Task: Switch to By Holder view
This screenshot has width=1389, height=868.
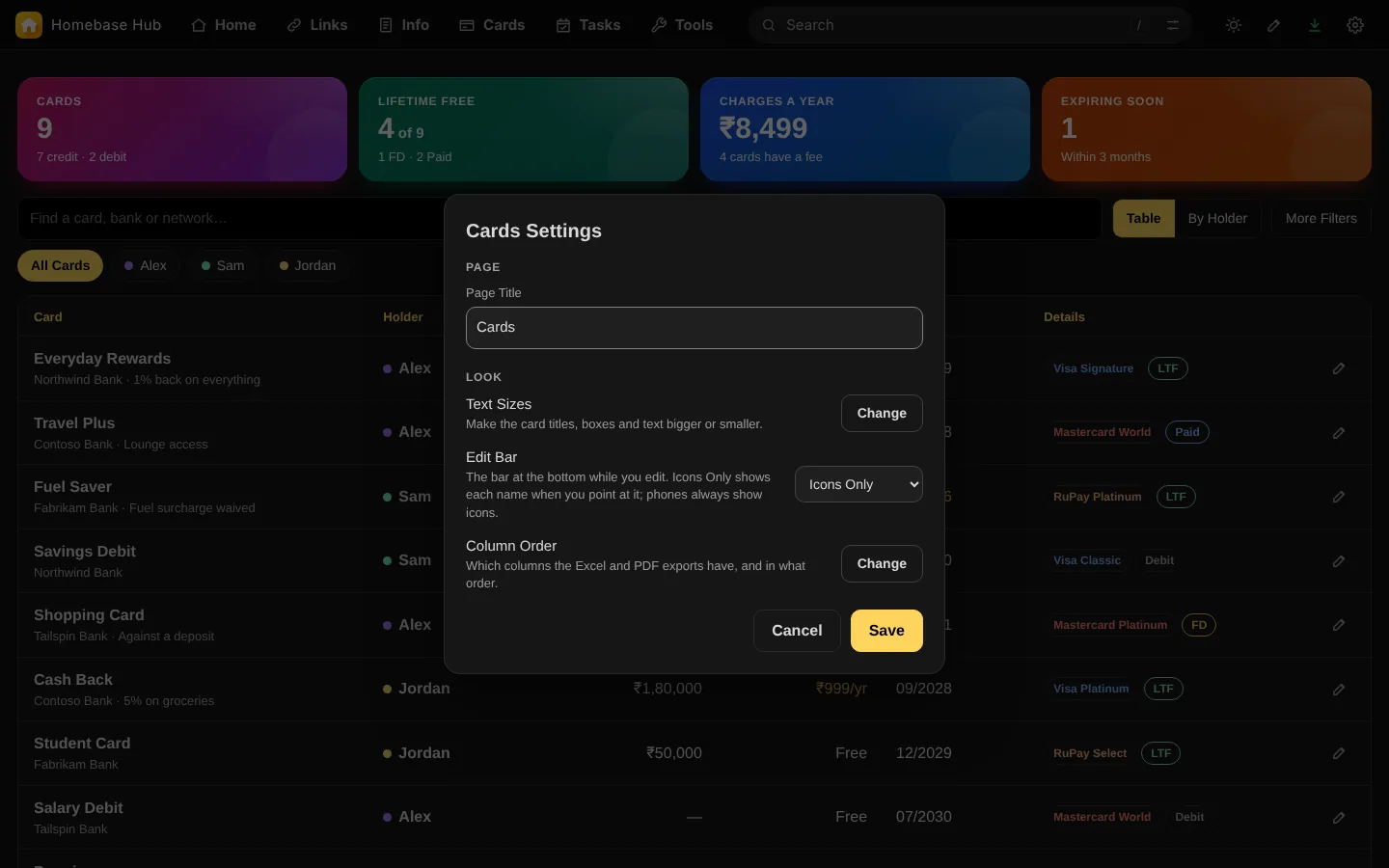Action: point(1217,218)
